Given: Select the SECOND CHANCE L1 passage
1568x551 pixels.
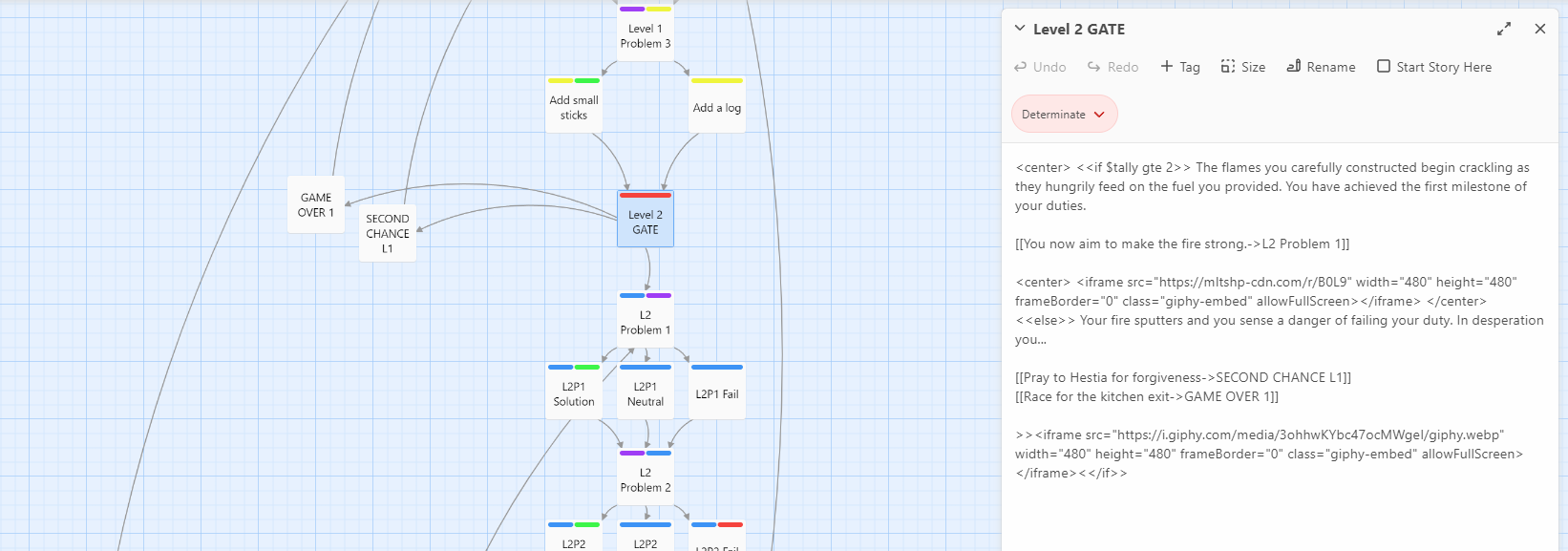Looking at the screenshot, I should click(388, 233).
